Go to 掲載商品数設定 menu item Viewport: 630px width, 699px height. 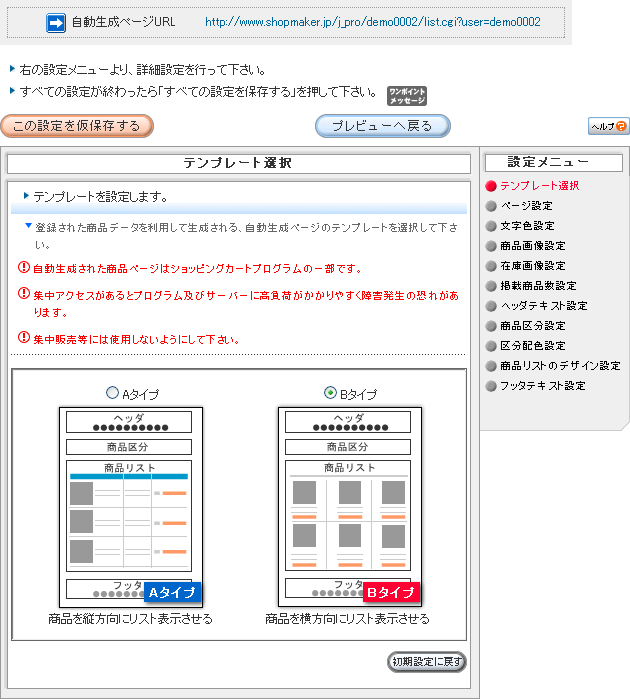point(538,286)
